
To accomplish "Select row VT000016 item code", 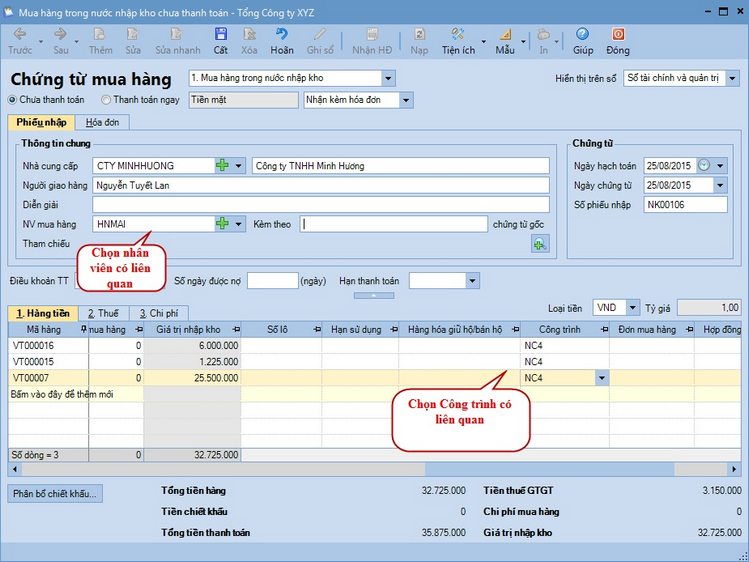I will coord(33,345).
